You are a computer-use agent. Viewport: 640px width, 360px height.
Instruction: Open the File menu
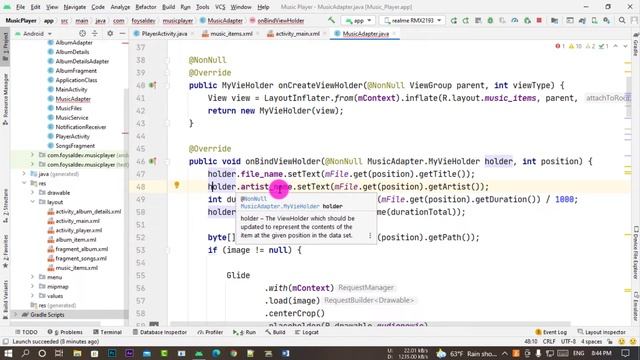click(20, 7)
